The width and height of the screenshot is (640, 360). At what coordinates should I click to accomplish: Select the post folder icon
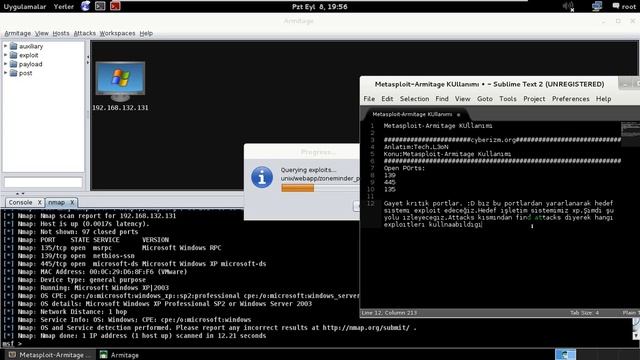pos(13,73)
